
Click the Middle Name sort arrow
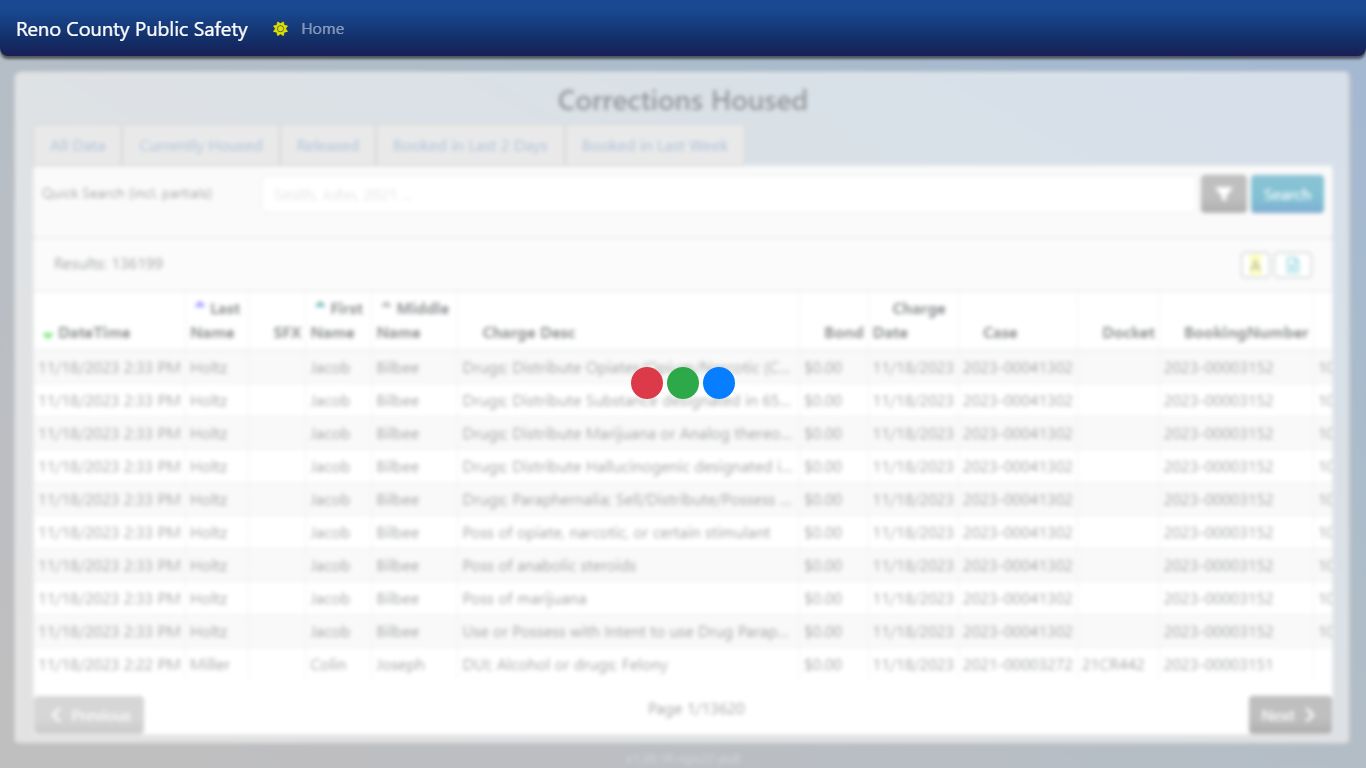coord(386,305)
